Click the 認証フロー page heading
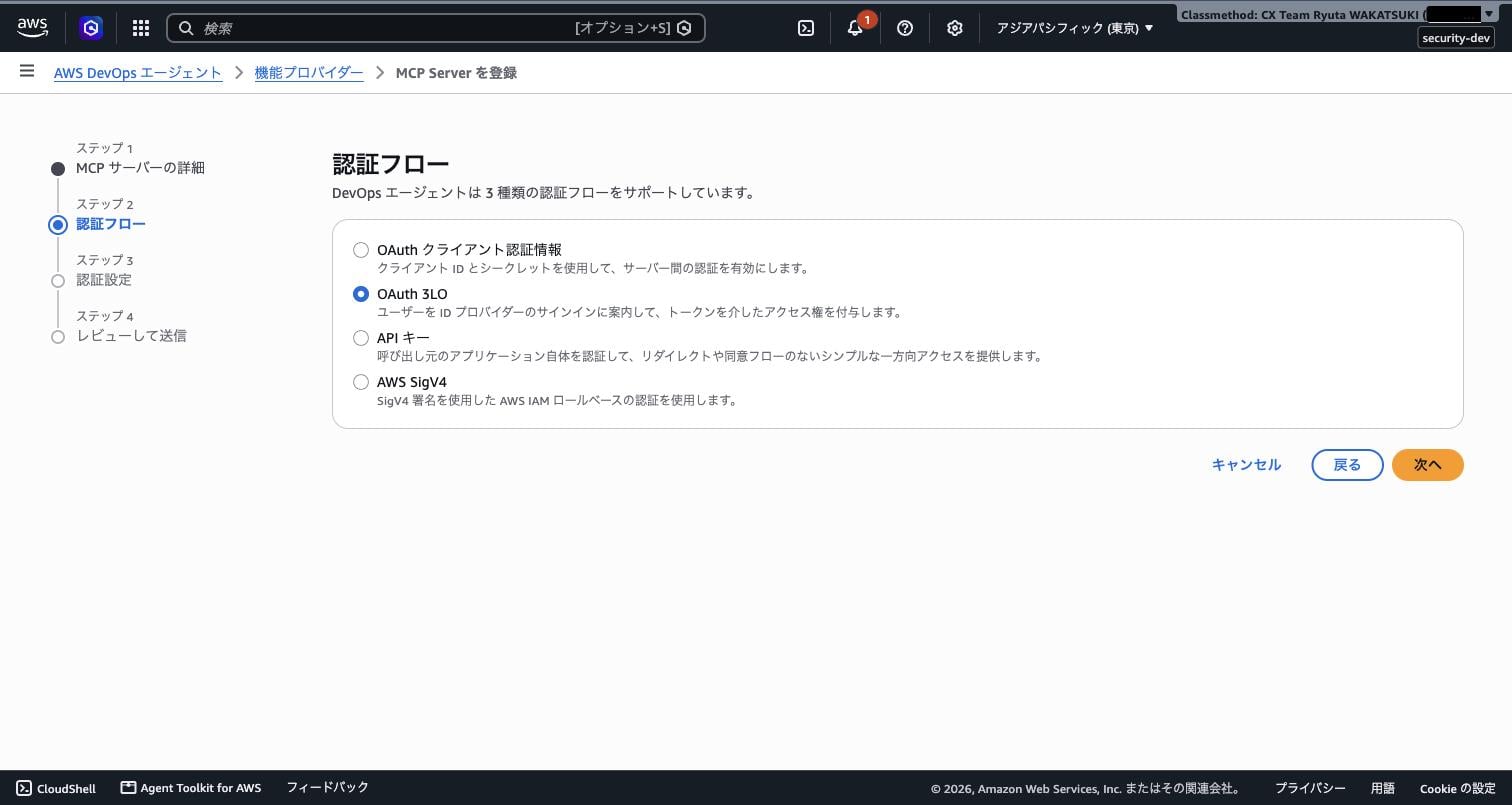1512x805 pixels. (390, 164)
